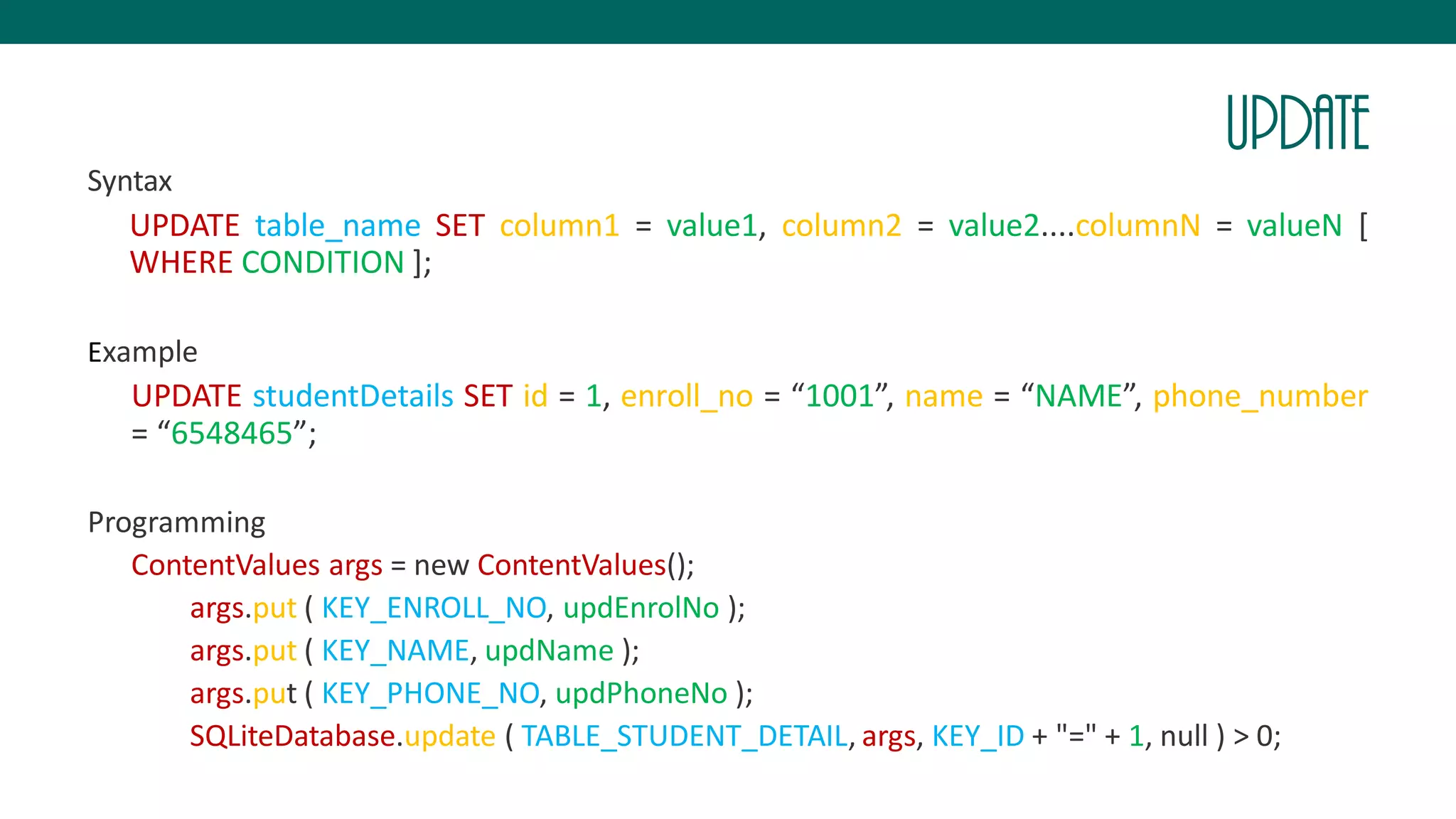Click 'studentDetails' in the example
1456x819 pixels.
353,396
